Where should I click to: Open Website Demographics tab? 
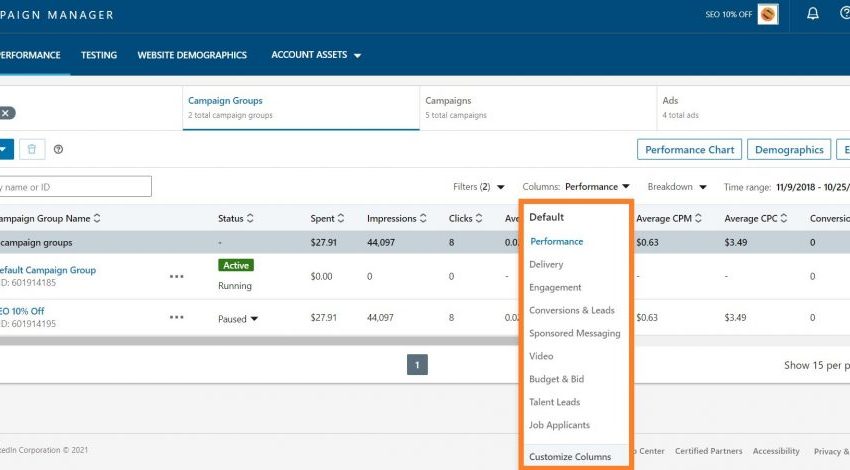tap(192, 55)
